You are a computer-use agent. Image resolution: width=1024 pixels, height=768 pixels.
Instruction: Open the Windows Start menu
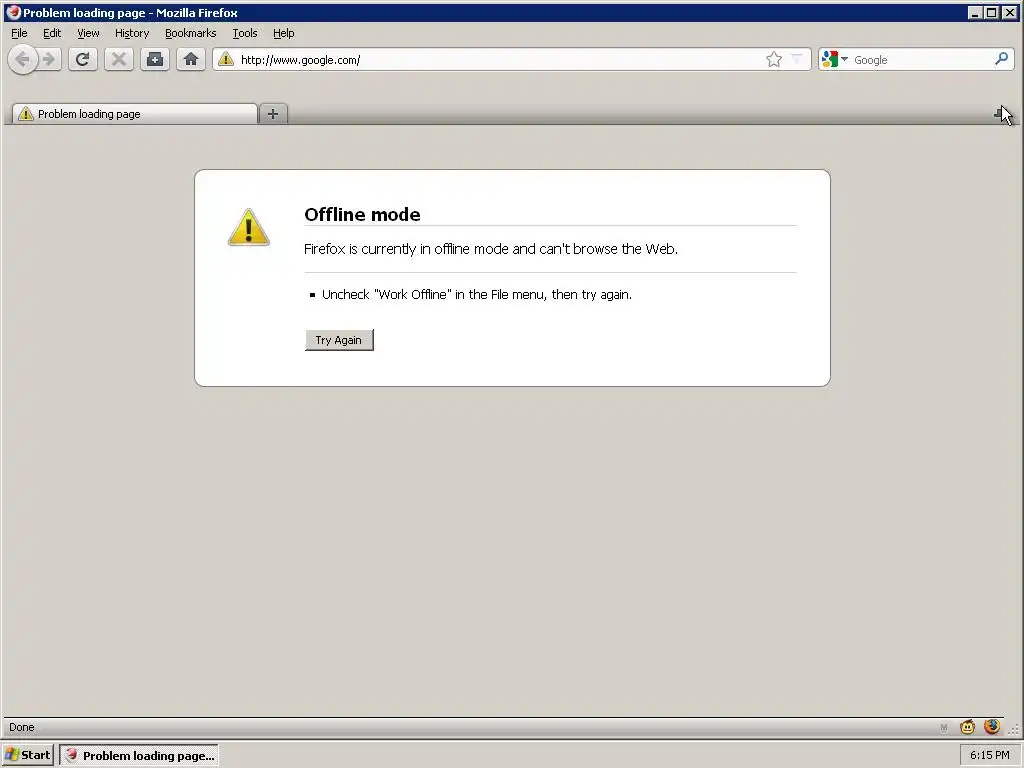point(27,755)
